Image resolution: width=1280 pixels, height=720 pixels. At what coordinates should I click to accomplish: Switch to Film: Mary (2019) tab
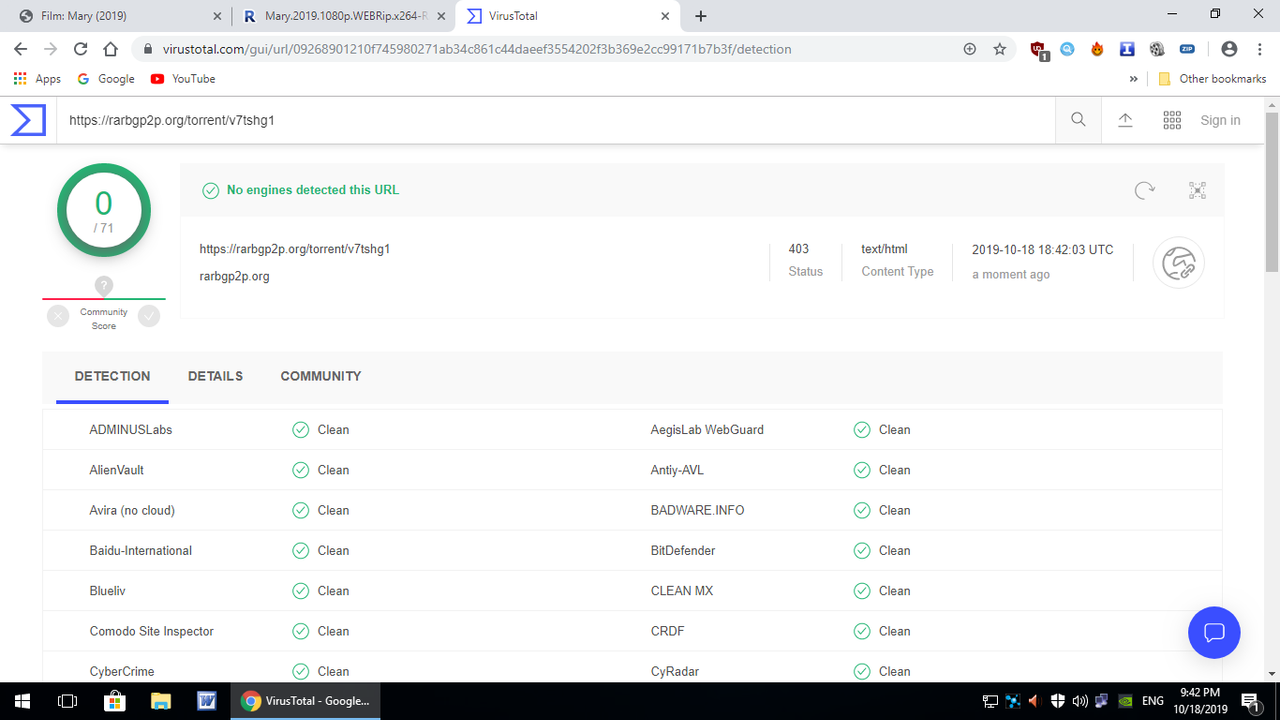pyautogui.click(x=120, y=16)
